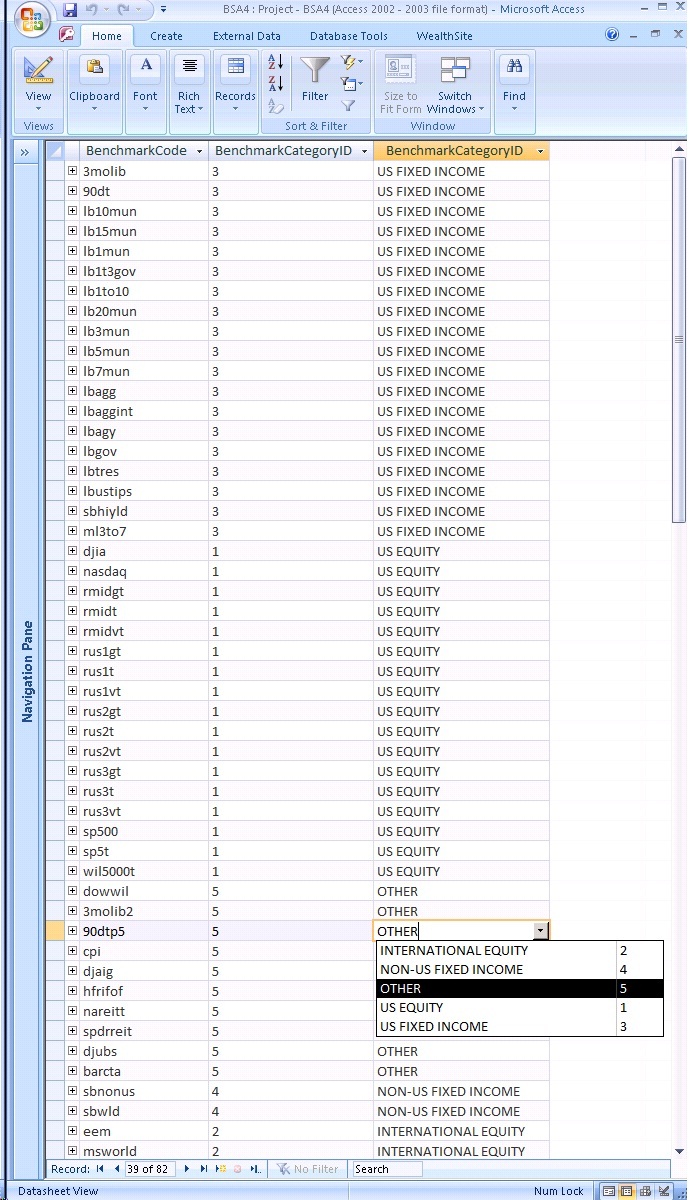Open the External Data tab
The image size is (690, 1200).
(x=247, y=36)
